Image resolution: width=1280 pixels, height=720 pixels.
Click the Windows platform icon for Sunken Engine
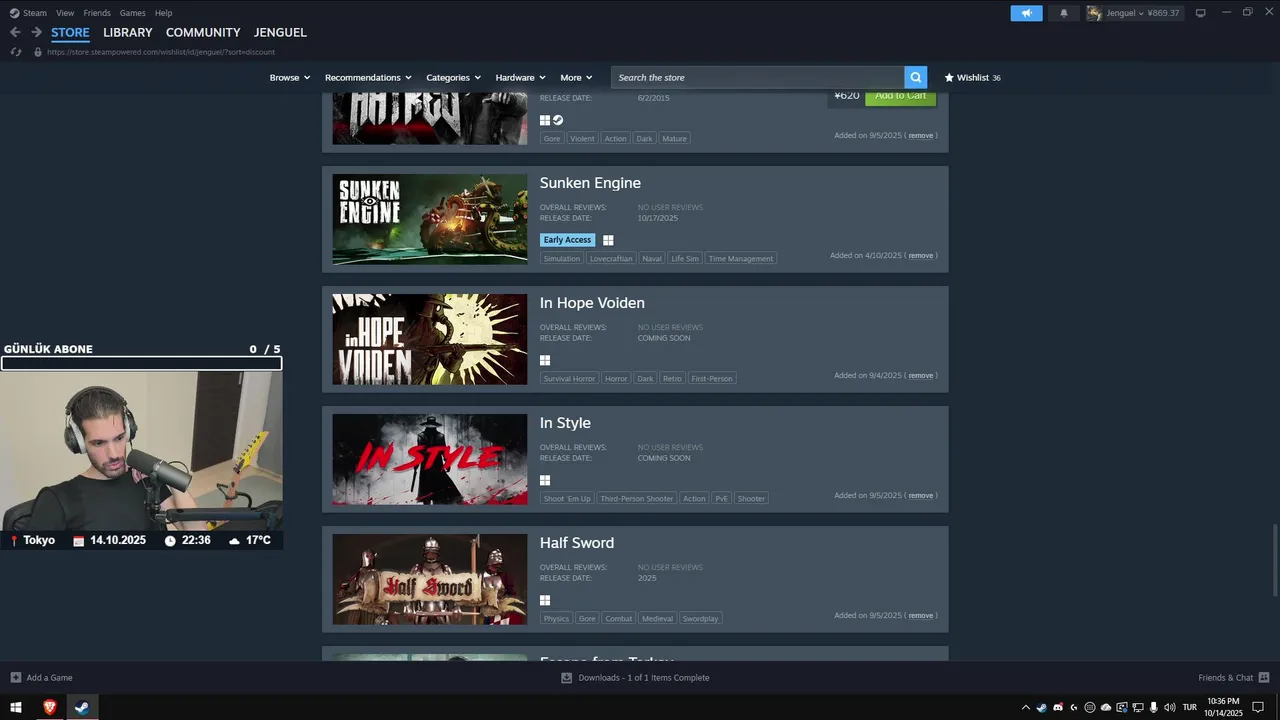pos(608,240)
